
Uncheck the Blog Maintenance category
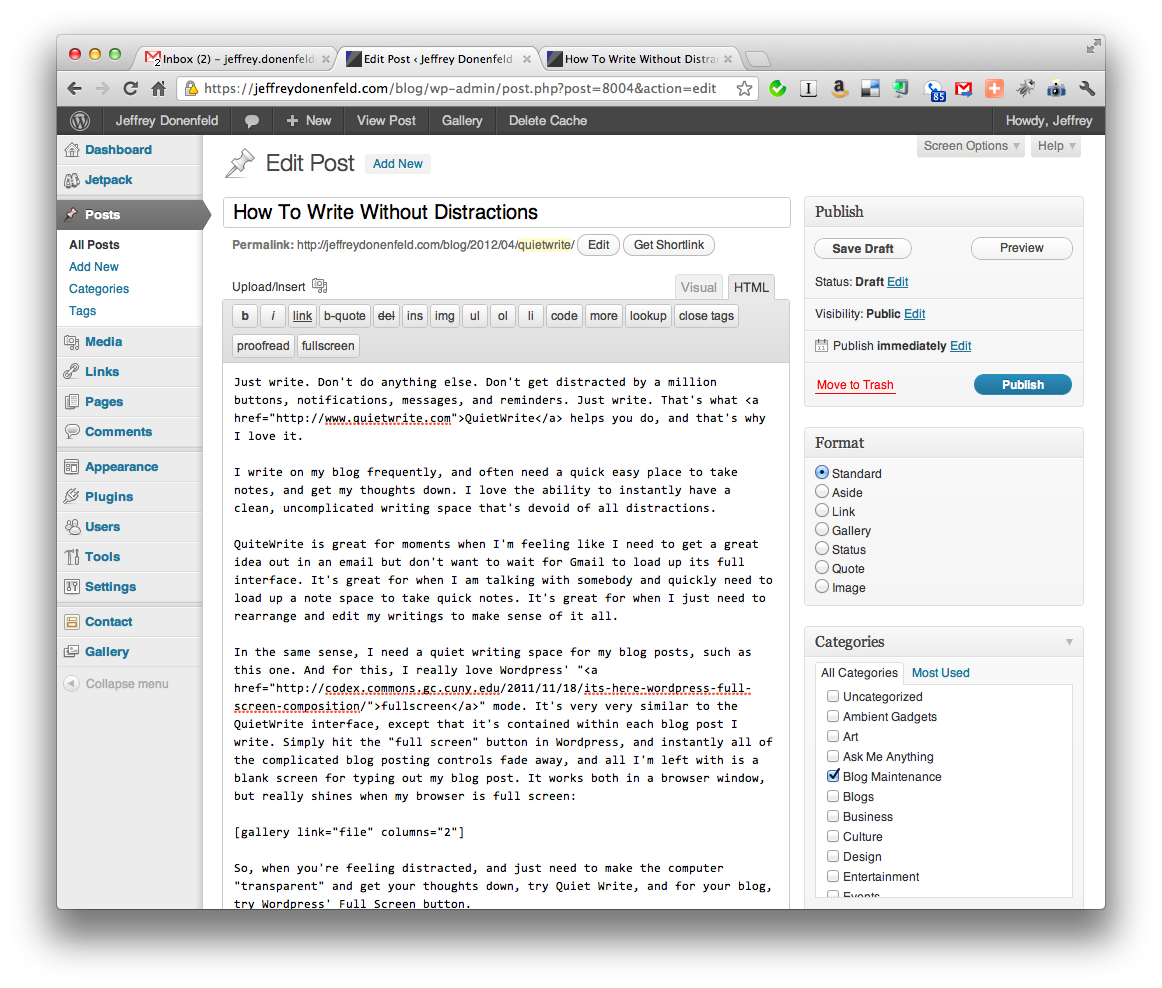pyautogui.click(x=833, y=776)
